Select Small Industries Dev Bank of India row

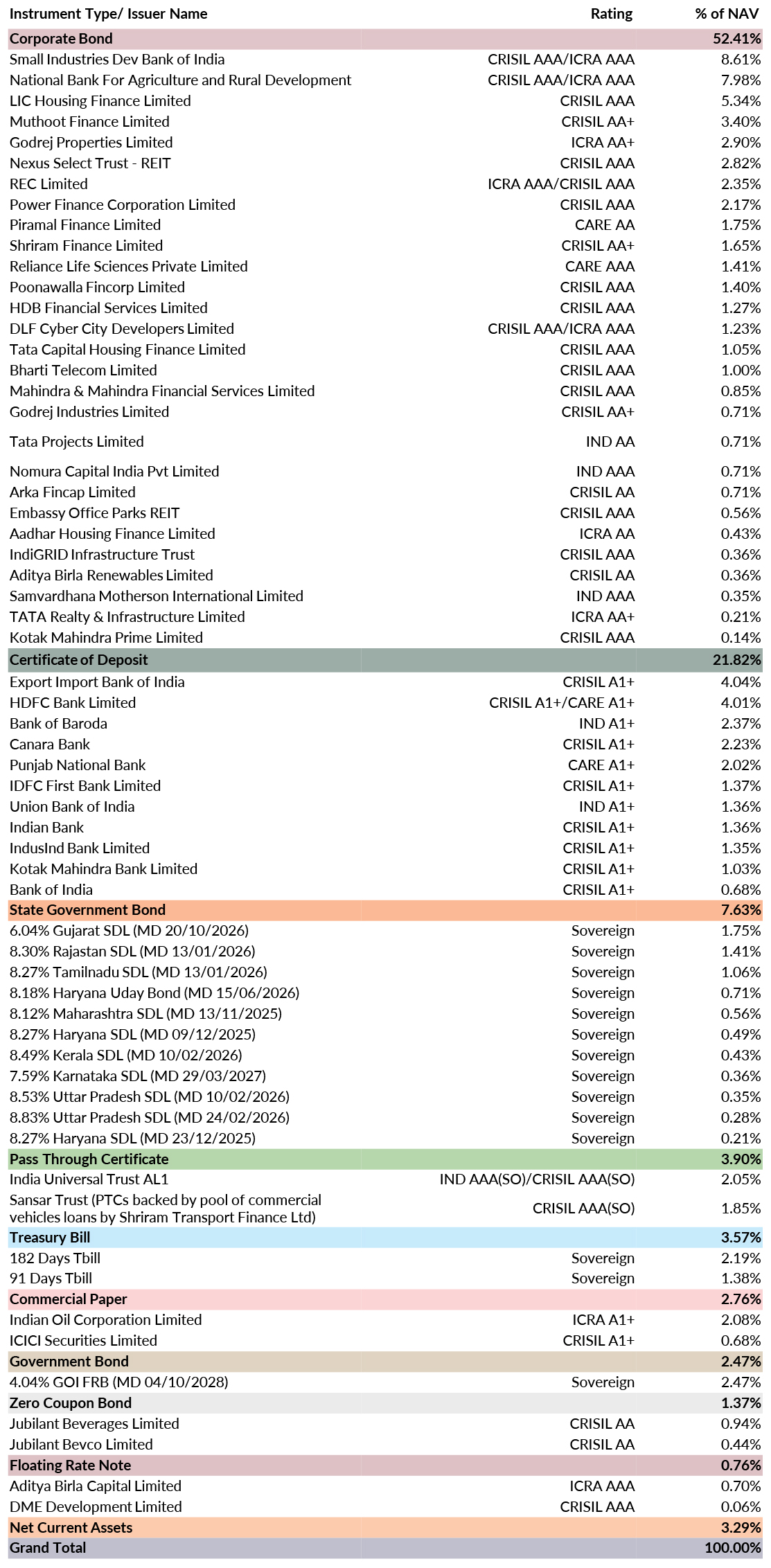point(385,60)
